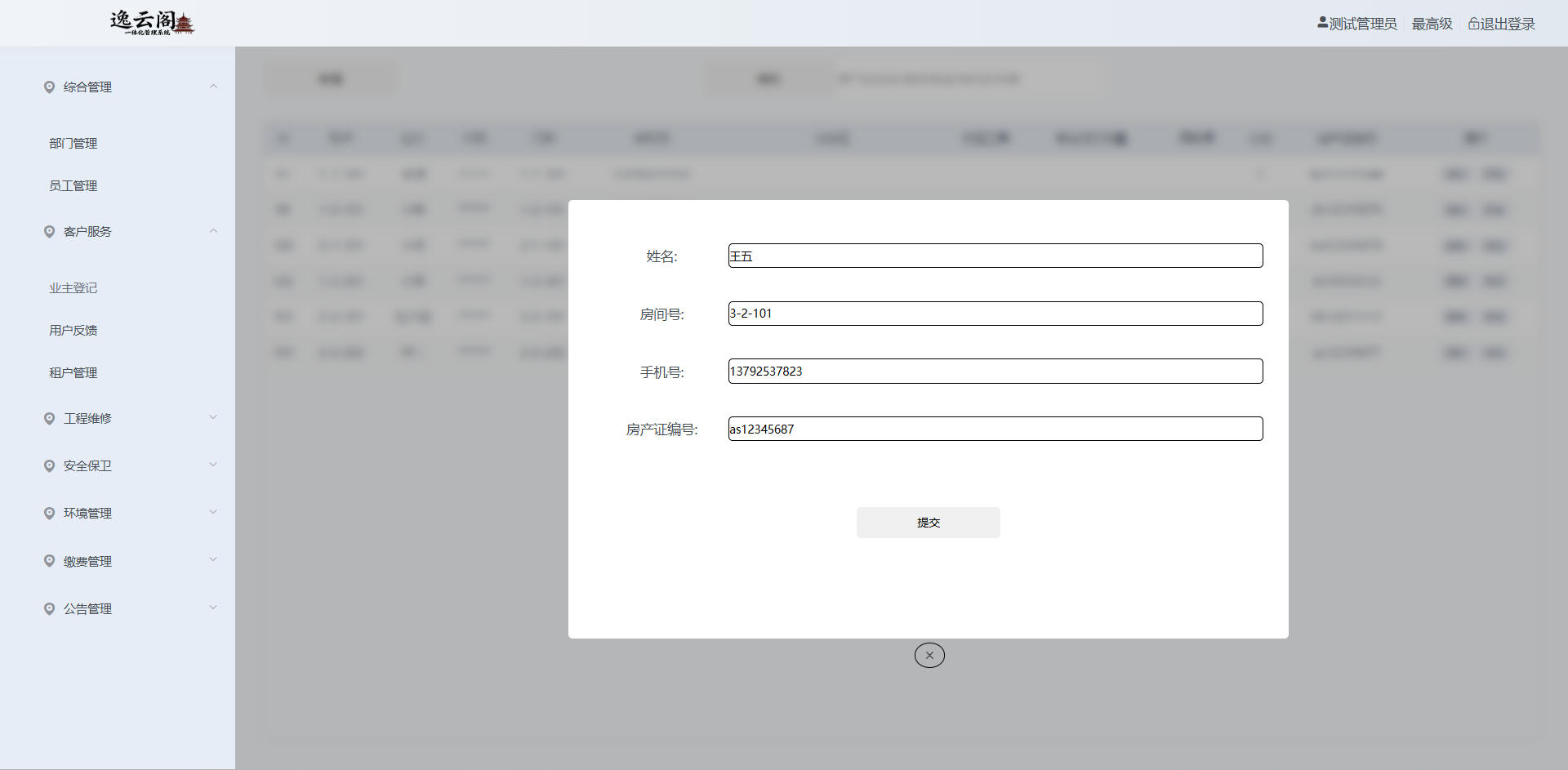The width and height of the screenshot is (1568, 770).
Task: Click the location pin icon beside 综合管理
Action: click(x=49, y=87)
